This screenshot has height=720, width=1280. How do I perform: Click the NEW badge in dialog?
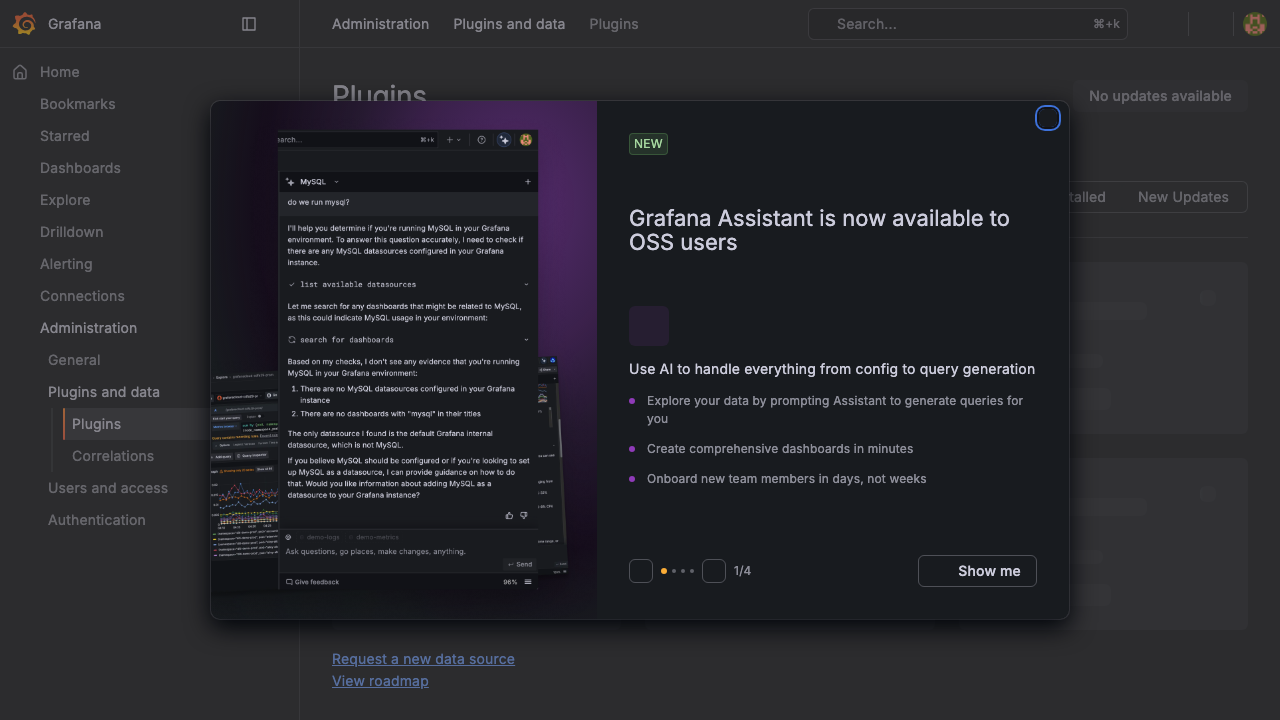click(648, 143)
